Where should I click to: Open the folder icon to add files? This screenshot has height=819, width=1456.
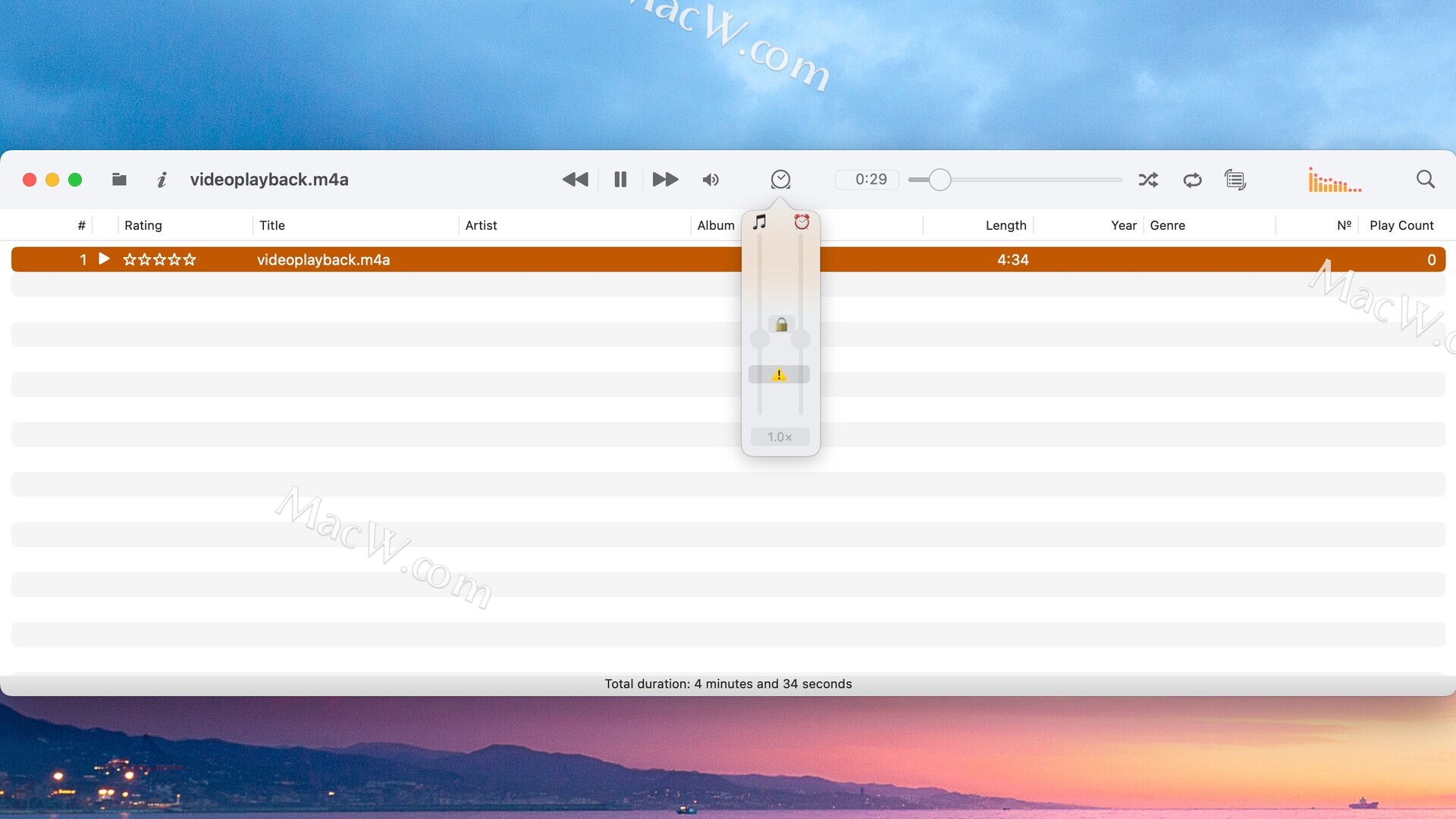[119, 180]
